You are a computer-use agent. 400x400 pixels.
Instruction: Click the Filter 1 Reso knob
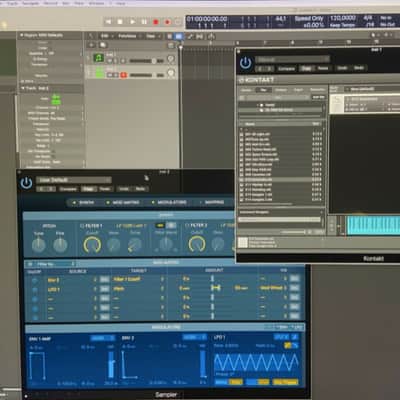(114, 245)
